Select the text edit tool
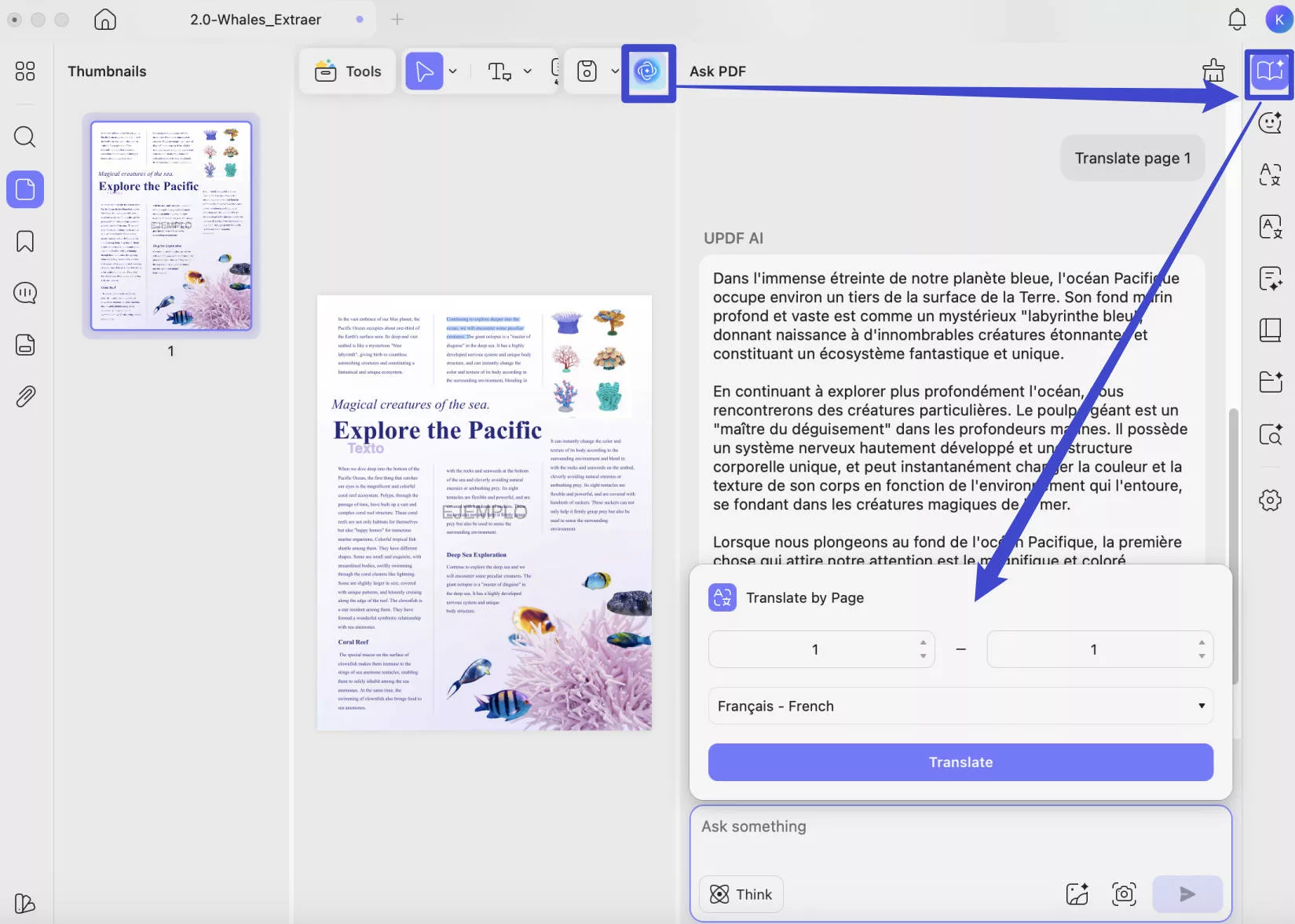Viewport: 1295px width, 924px height. (499, 71)
